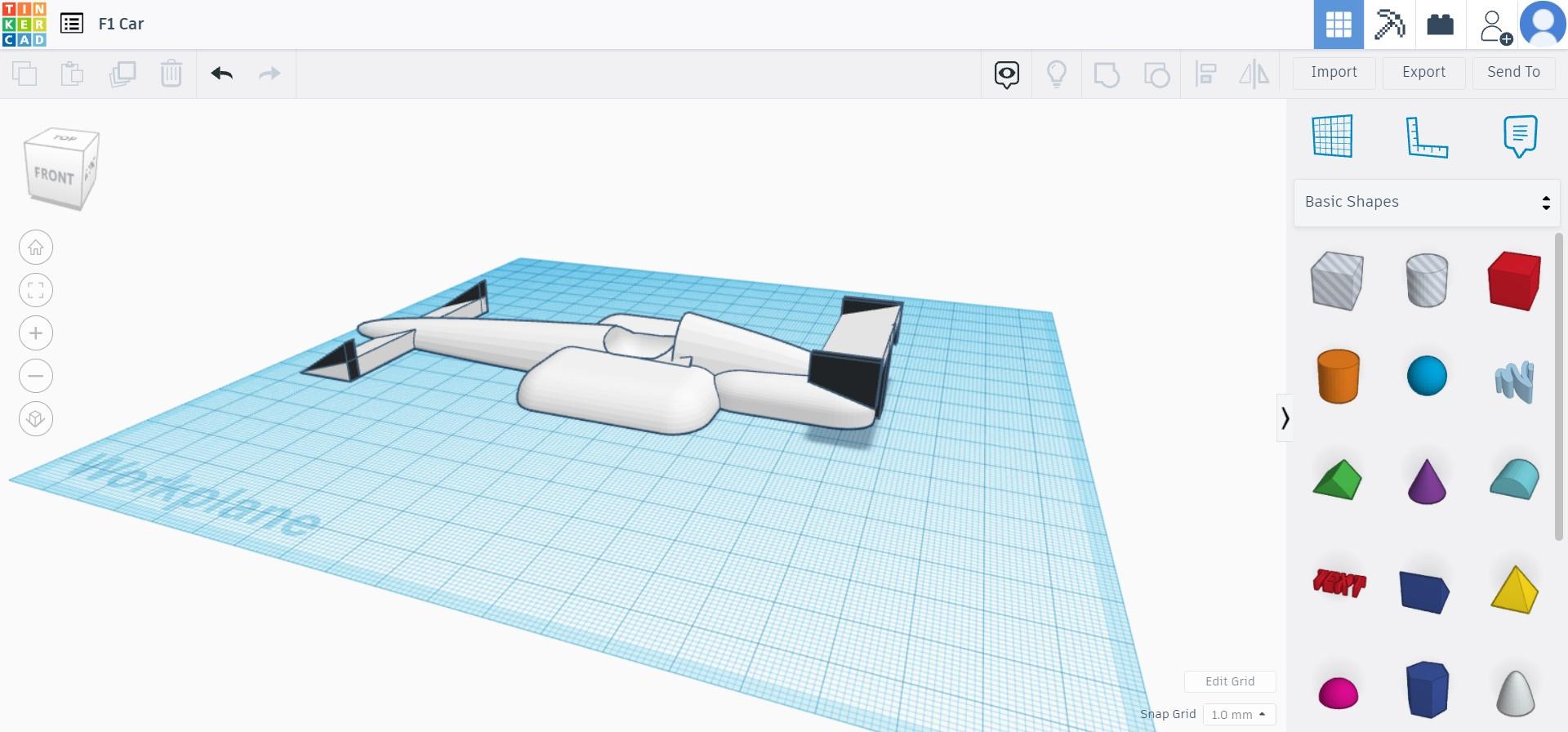Redo the last action
The height and width of the screenshot is (732, 1568).
point(269,74)
